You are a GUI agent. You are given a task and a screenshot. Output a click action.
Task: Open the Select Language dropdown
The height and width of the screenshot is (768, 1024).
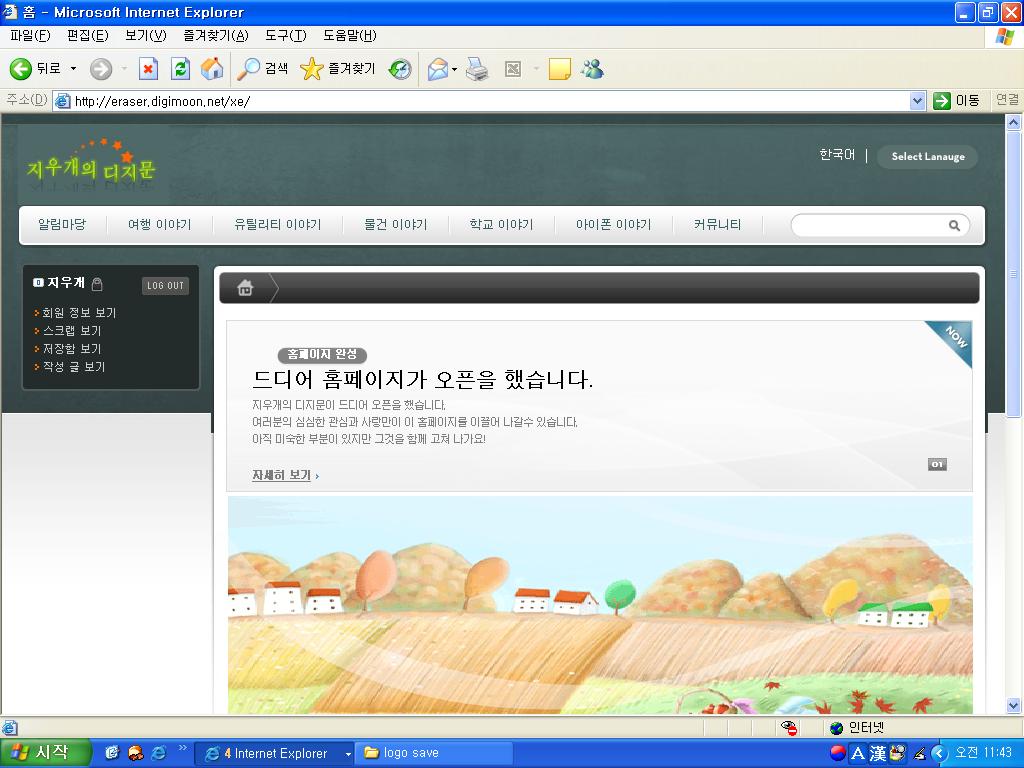tap(927, 157)
